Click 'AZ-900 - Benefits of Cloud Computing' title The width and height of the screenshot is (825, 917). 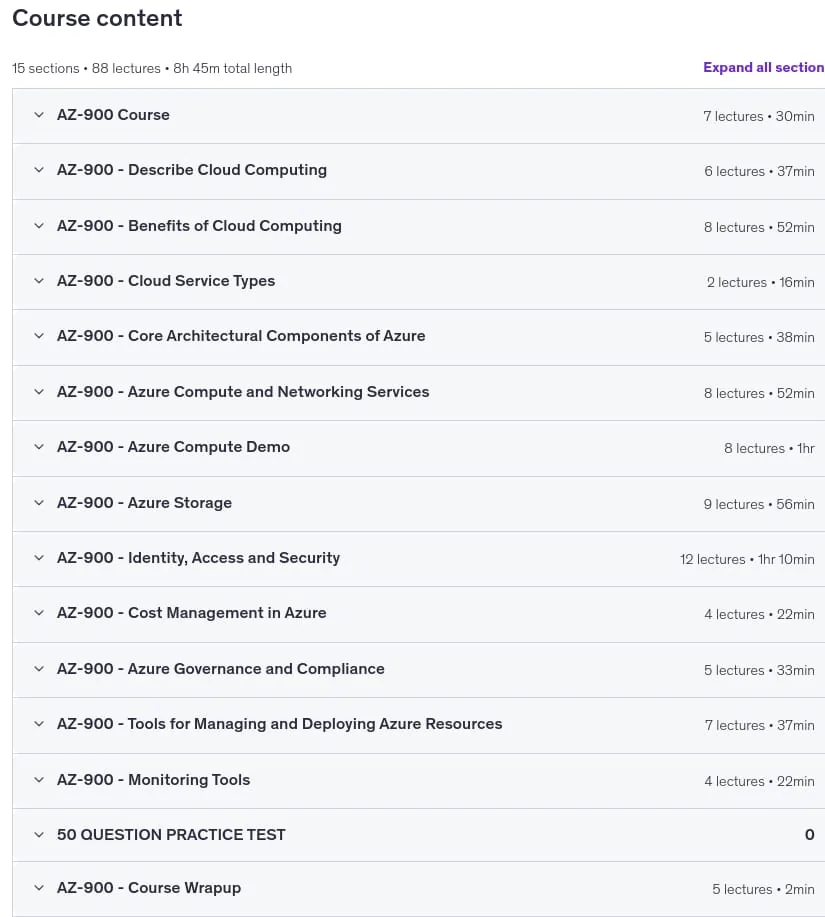pos(199,226)
